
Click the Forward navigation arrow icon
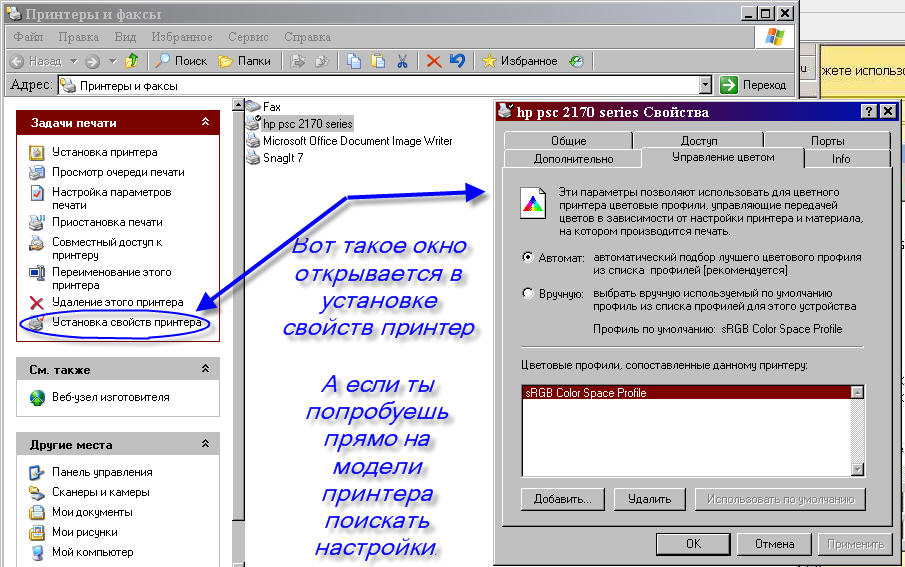click(x=92, y=61)
